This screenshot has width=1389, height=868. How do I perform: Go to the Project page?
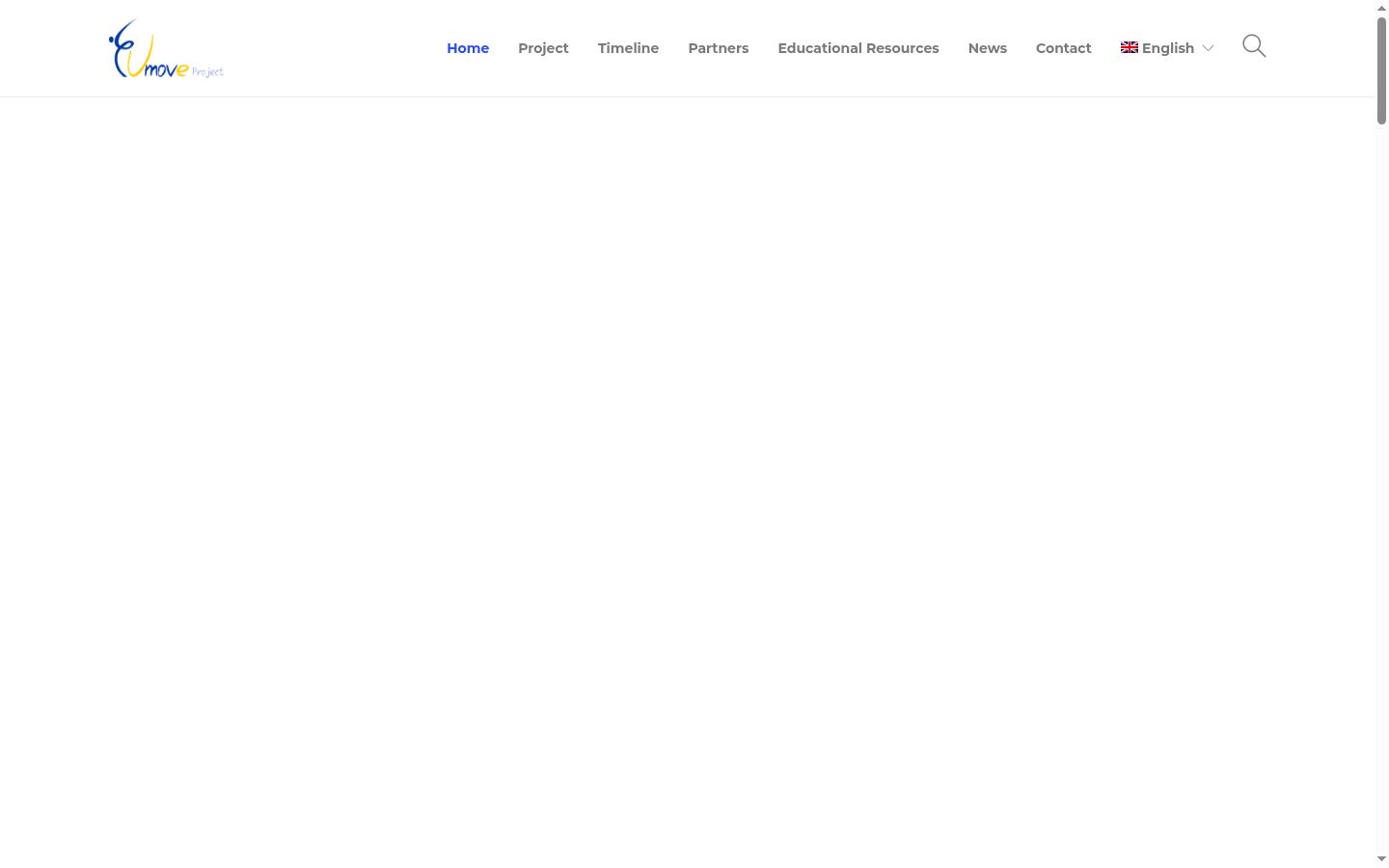543,48
